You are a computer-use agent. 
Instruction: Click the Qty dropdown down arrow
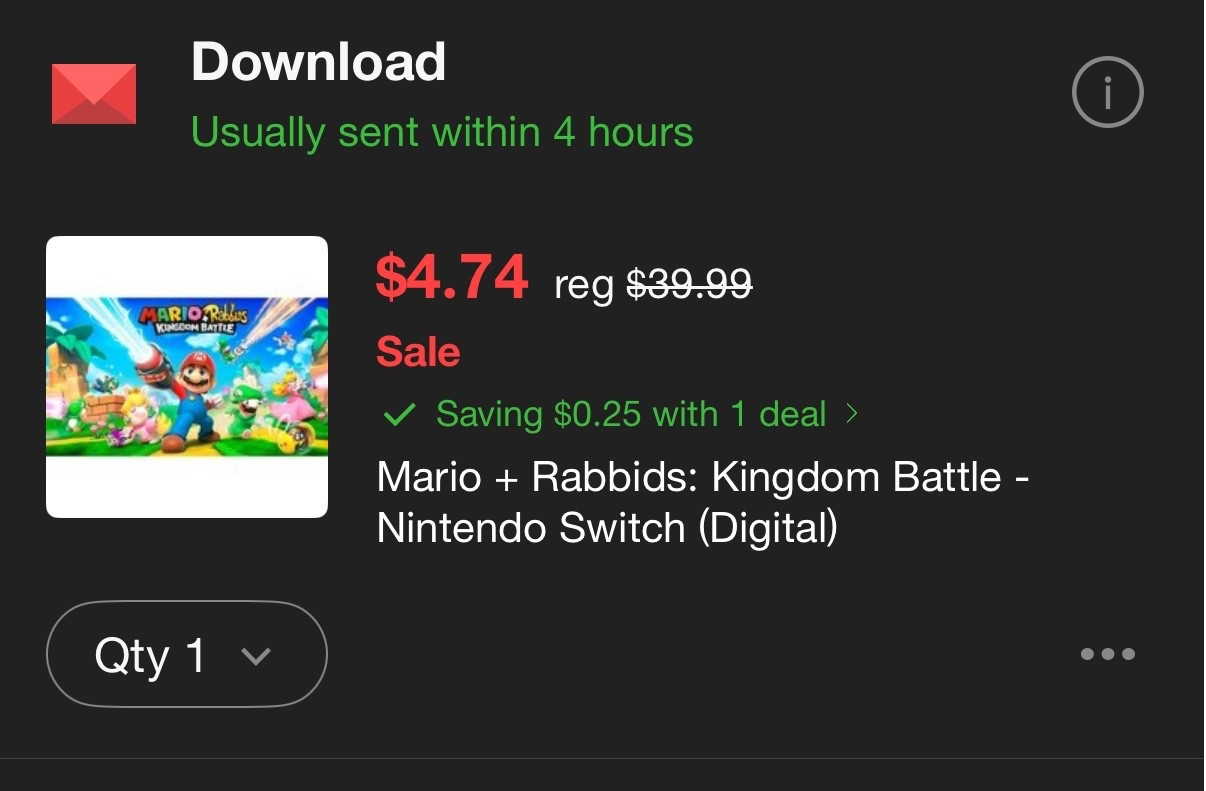pos(256,657)
